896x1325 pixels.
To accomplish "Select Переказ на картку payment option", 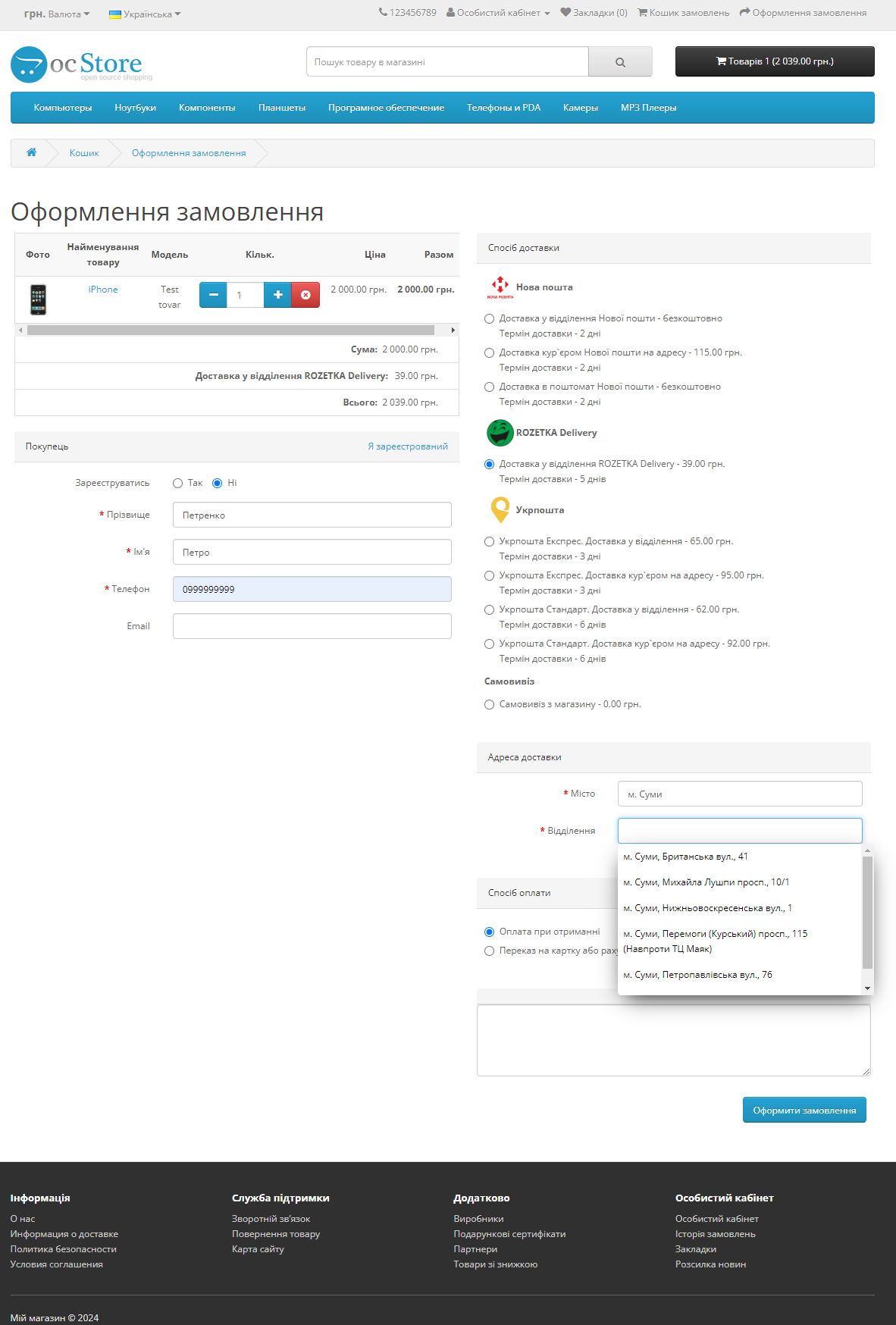I will click(x=490, y=951).
